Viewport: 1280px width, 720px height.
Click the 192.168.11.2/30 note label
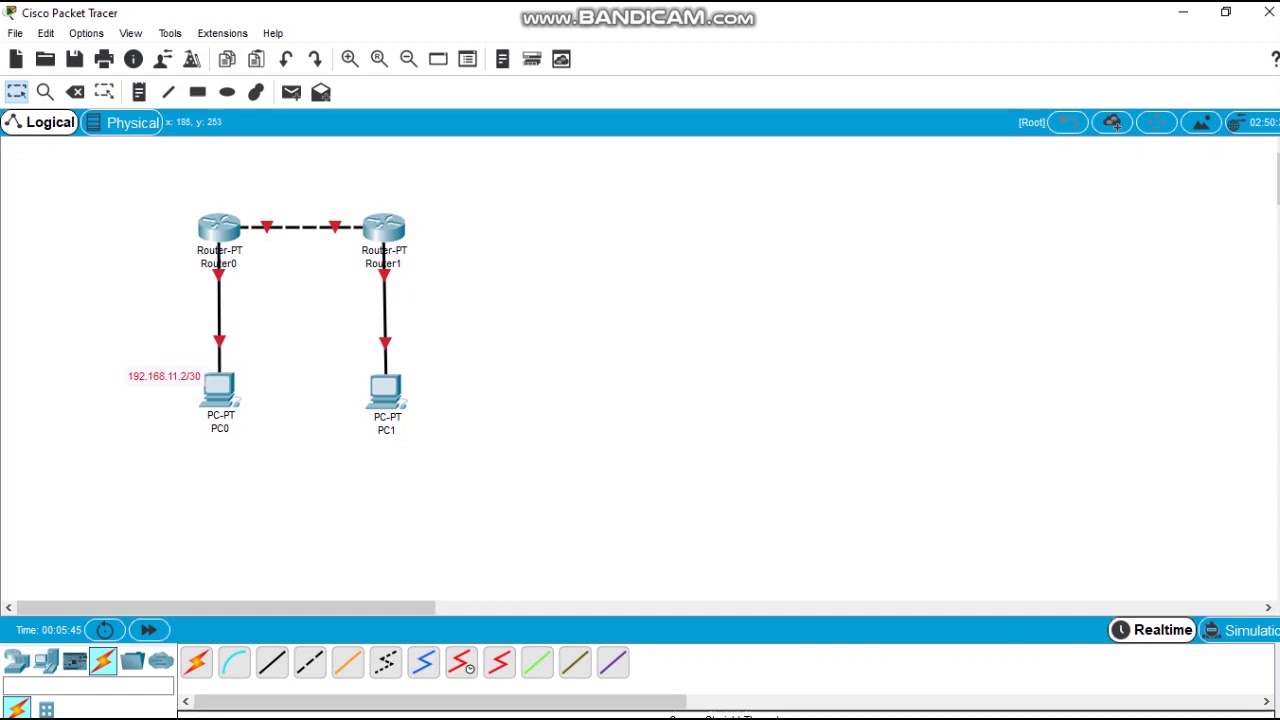pos(164,376)
